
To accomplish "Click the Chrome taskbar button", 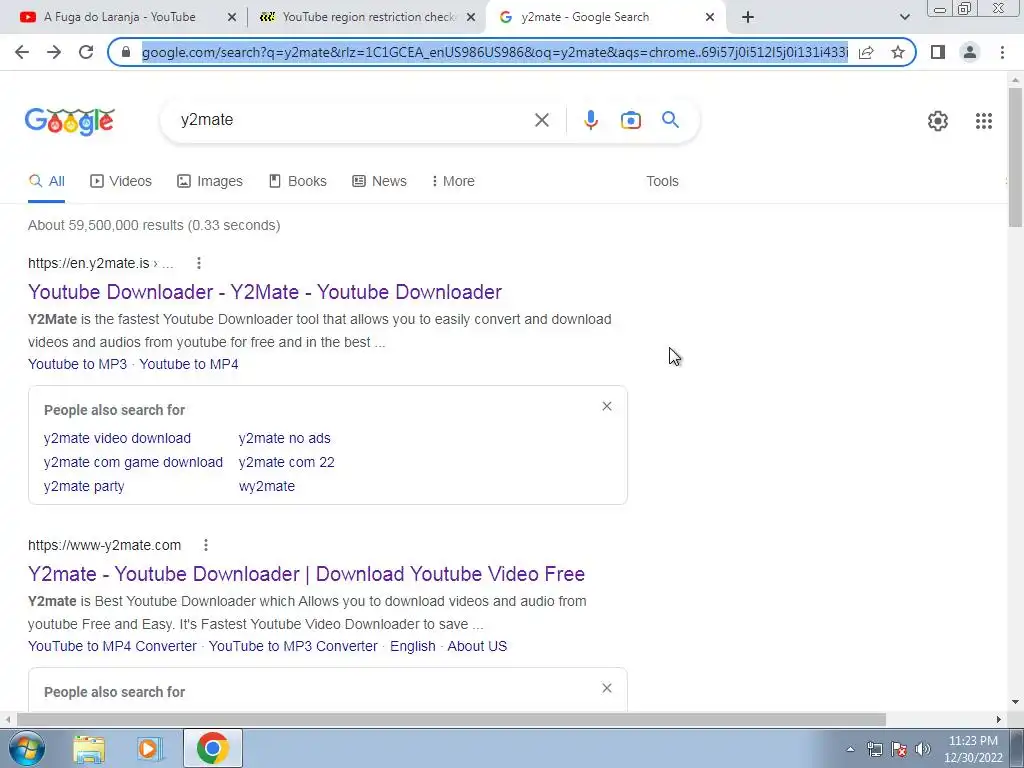I will (x=213, y=748).
